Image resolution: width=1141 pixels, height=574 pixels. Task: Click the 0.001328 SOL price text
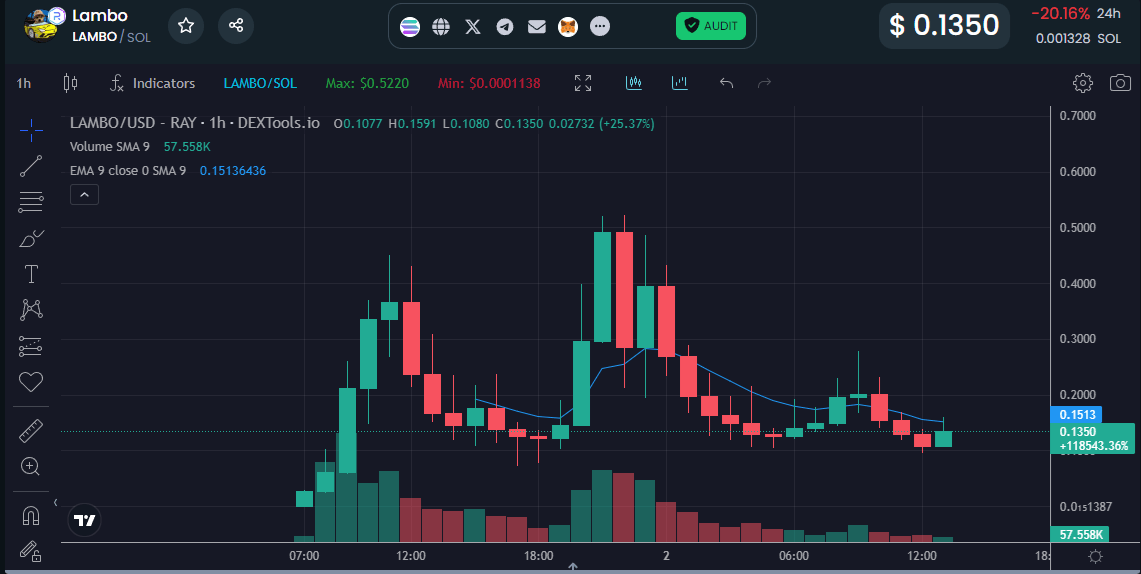pyautogui.click(x=1078, y=38)
